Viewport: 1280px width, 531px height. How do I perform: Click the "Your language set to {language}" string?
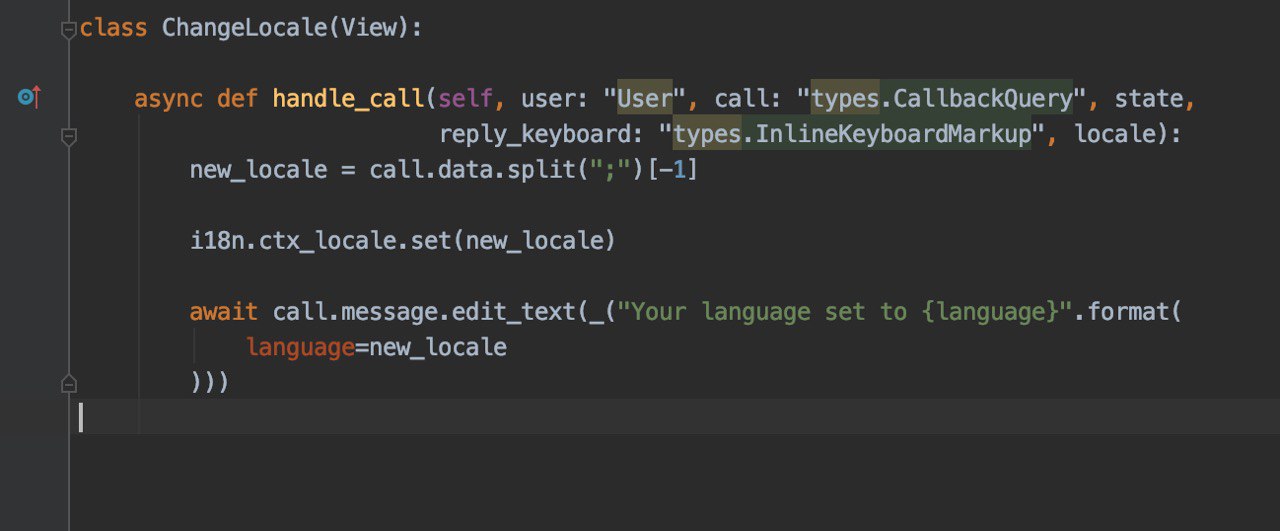[845, 312]
